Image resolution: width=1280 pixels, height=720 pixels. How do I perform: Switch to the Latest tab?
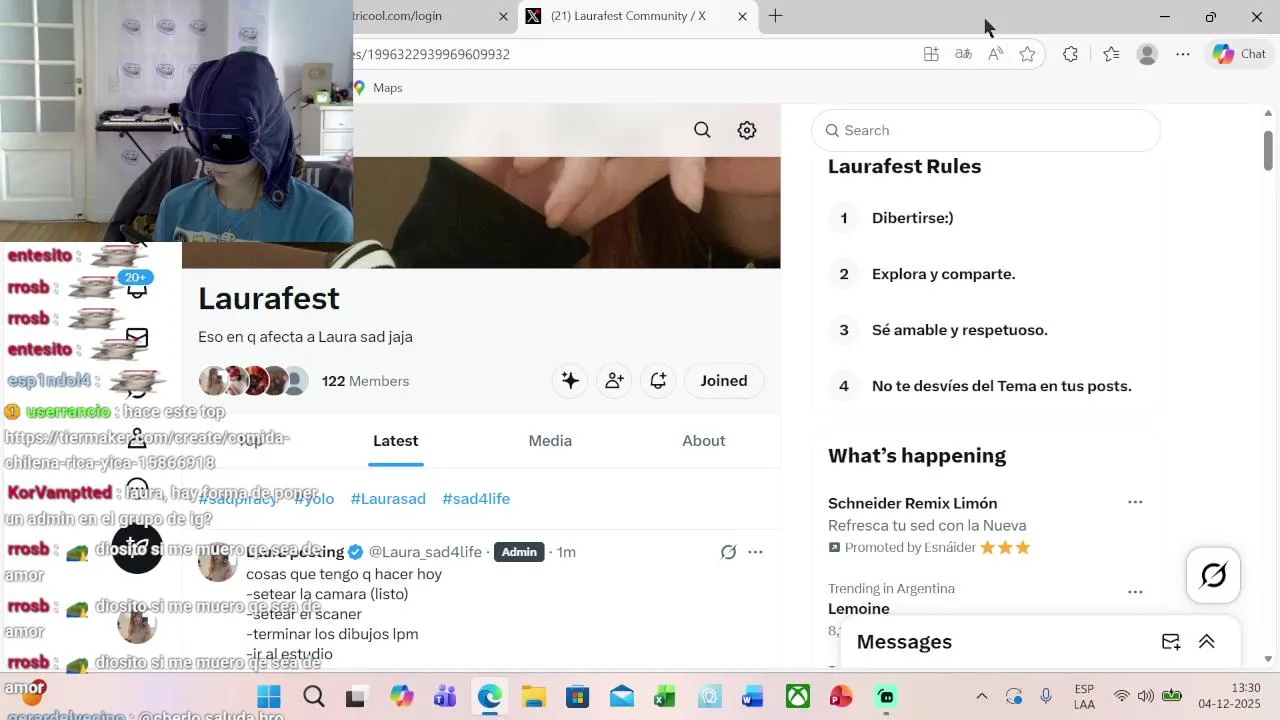(396, 441)
